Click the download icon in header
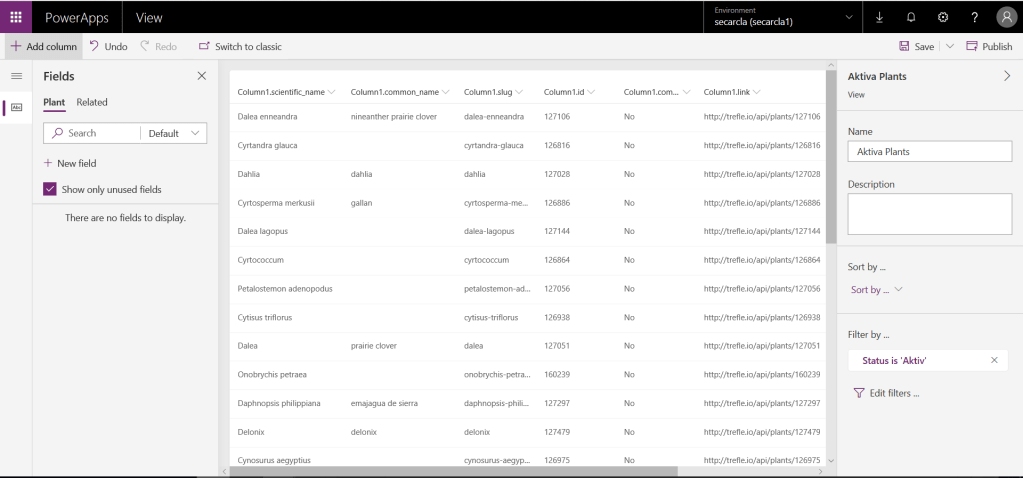This screenshot has width=1023, height=478. [880, 17]
